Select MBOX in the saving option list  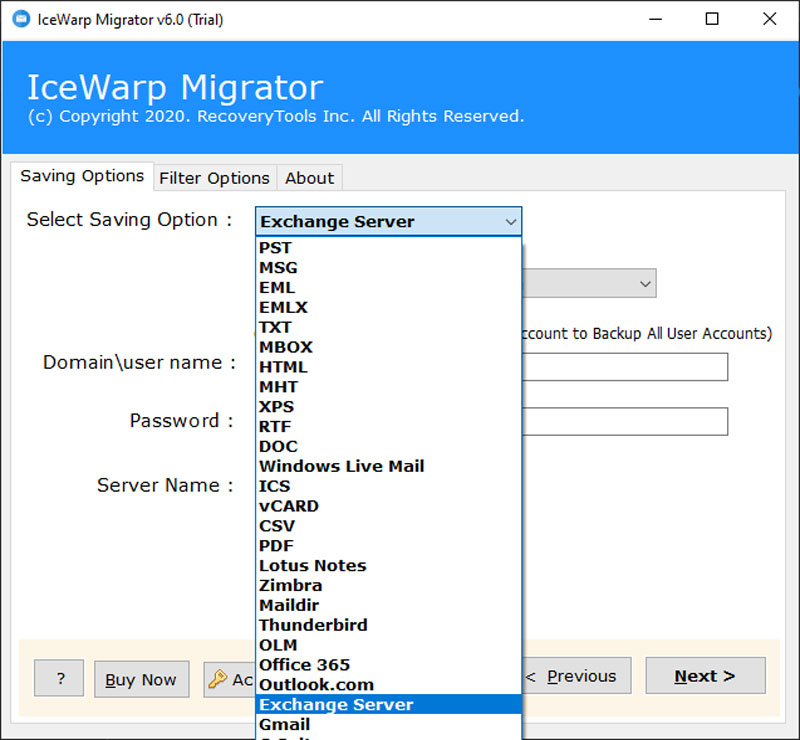388,347
